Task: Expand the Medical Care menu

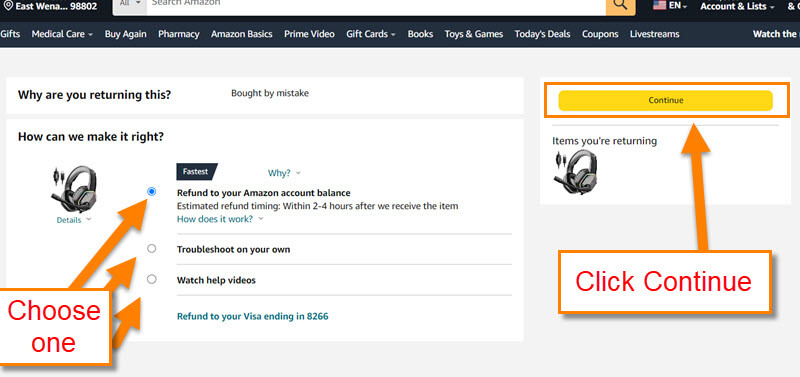Action: coord(62,34)
